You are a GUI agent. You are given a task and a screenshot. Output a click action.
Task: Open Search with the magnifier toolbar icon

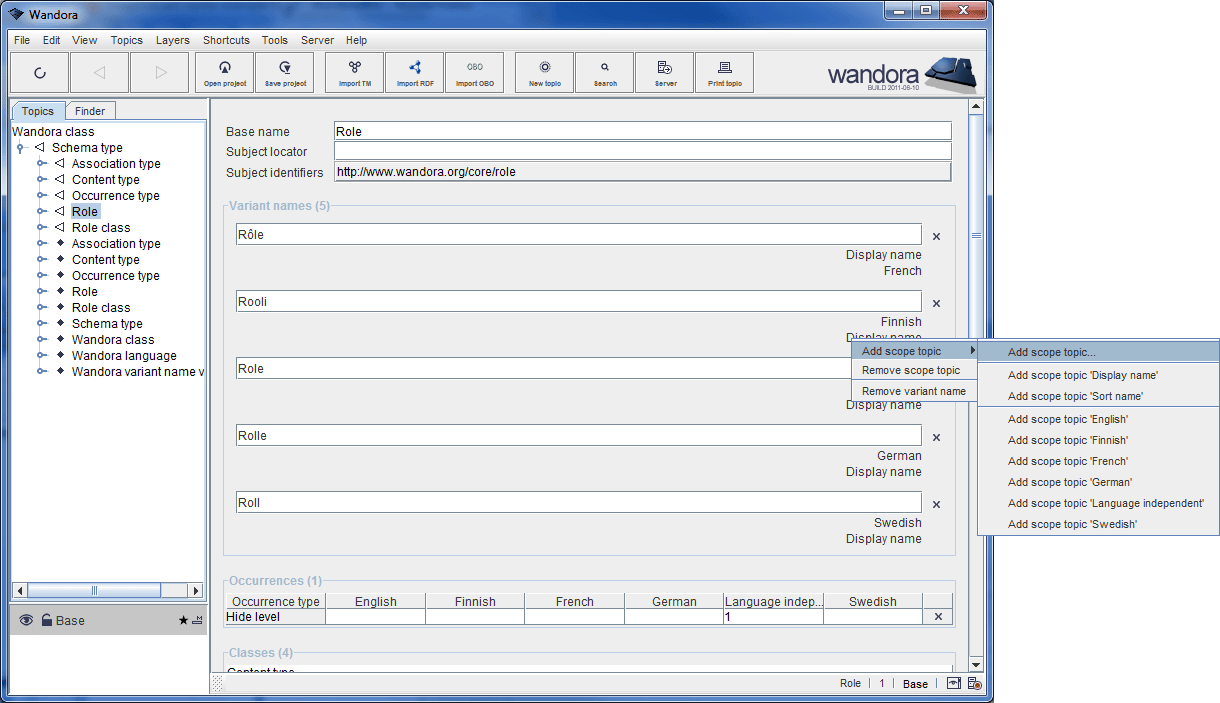[604, 72]
